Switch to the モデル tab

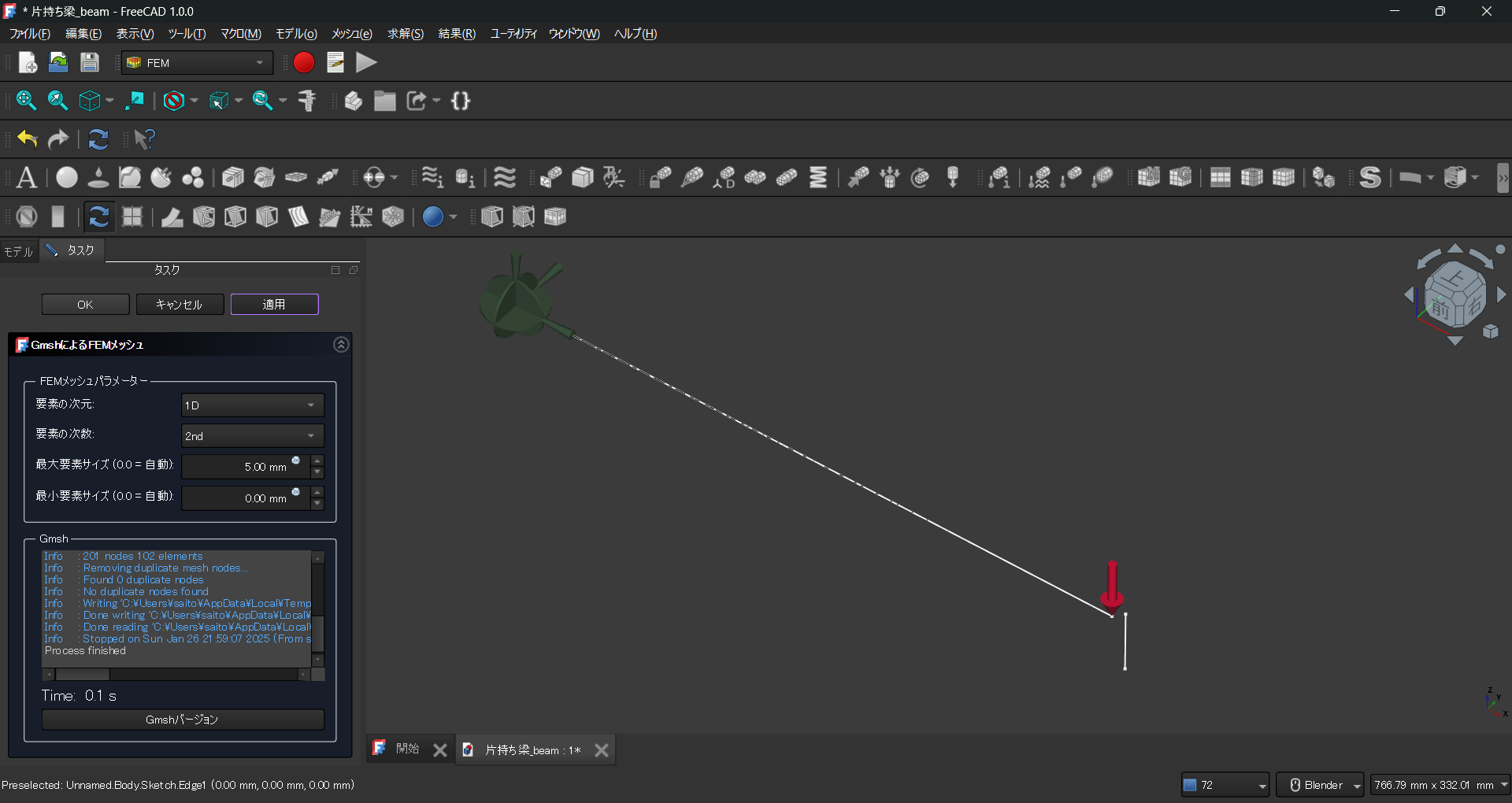coord(19,251)
